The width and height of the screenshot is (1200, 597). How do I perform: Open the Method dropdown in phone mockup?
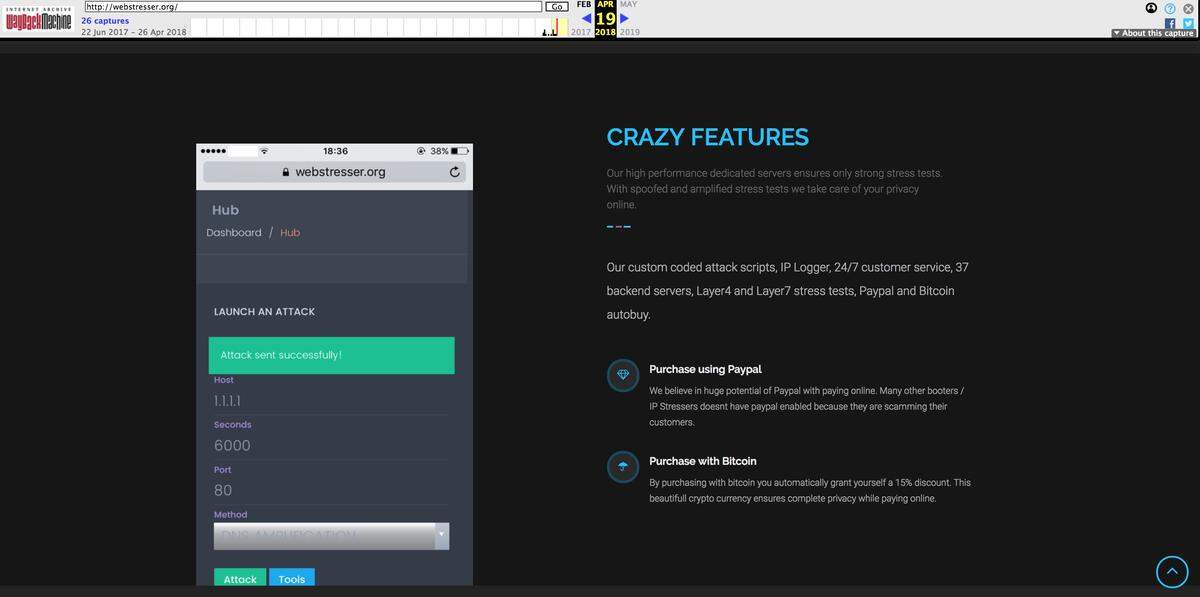click(331, 536)
